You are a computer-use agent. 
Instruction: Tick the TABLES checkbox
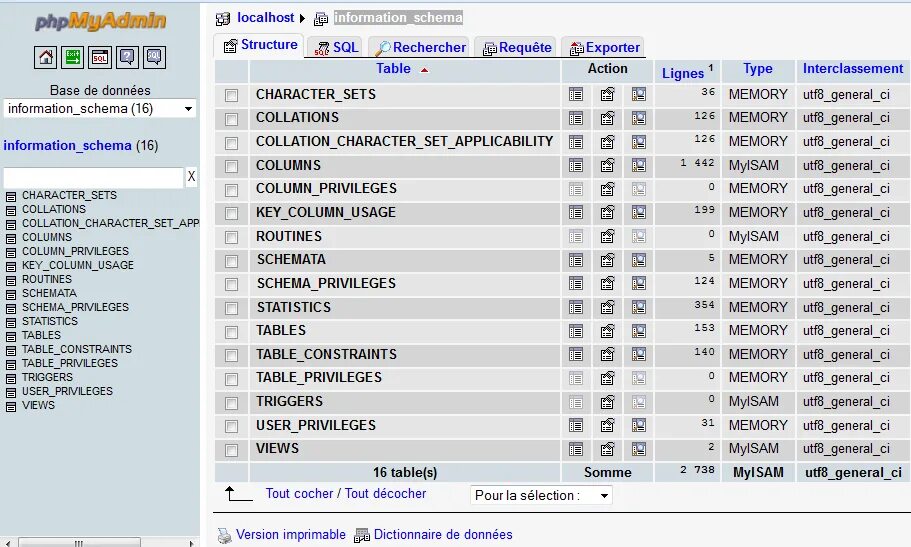pyautogui.click(x=231, y=332)
